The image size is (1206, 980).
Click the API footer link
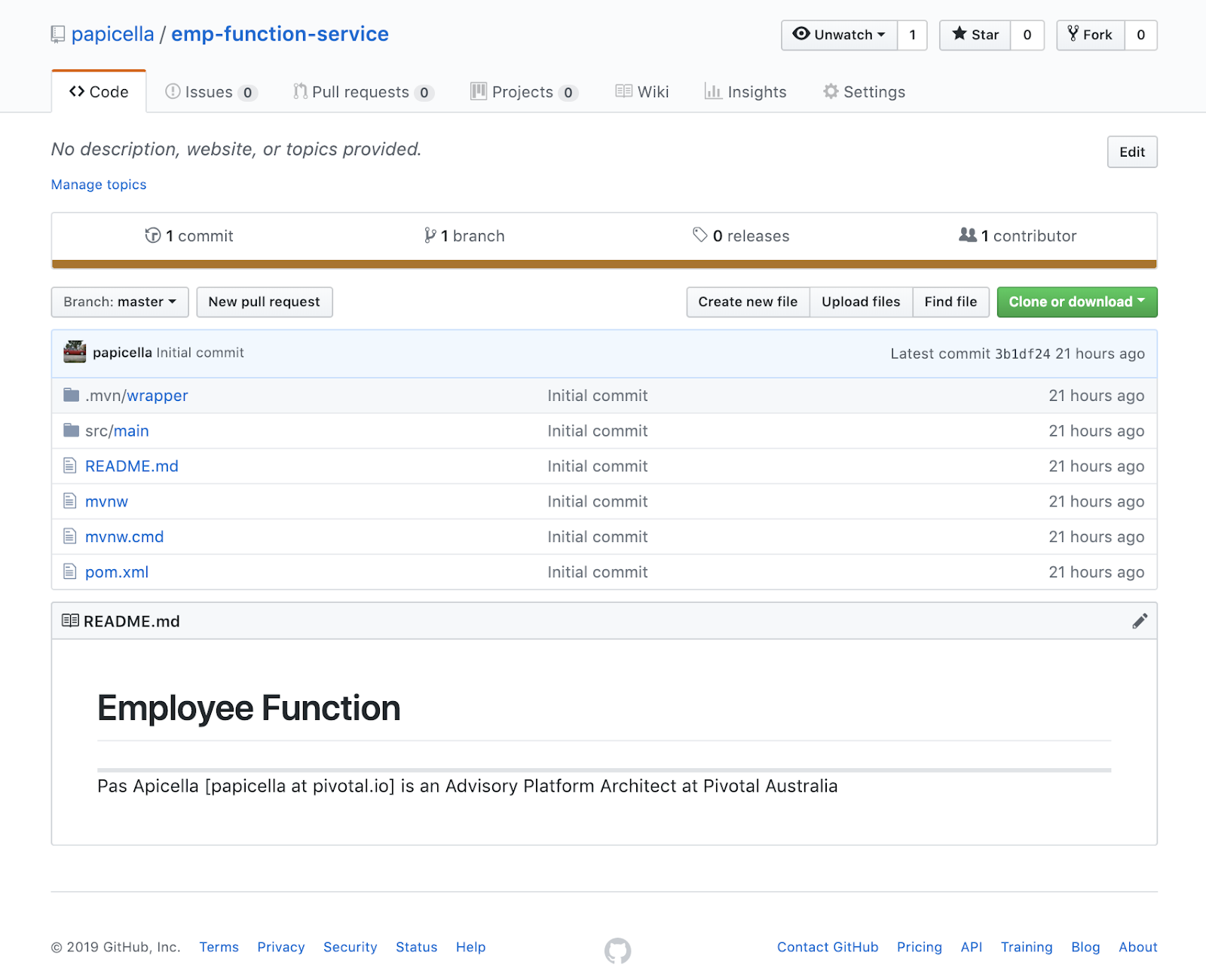tap(972, 947)
